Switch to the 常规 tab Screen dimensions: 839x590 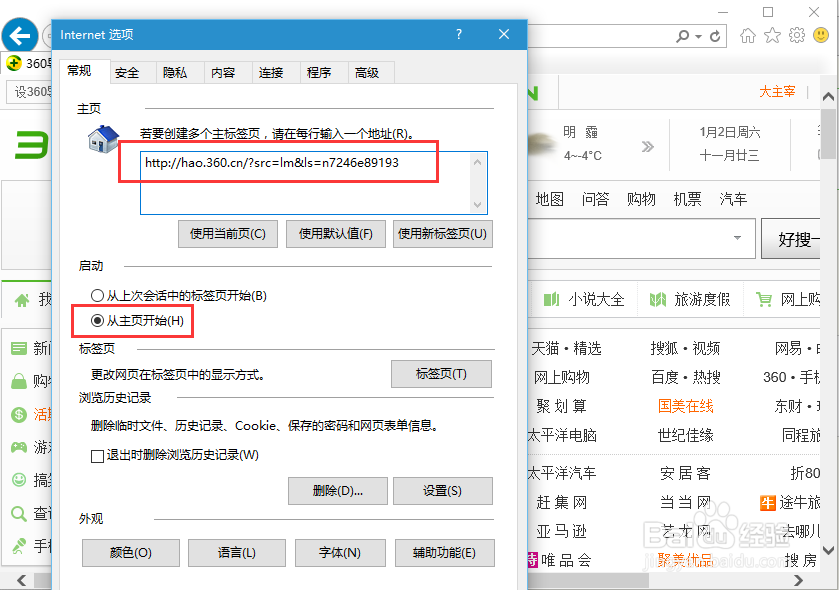point(85,71)
